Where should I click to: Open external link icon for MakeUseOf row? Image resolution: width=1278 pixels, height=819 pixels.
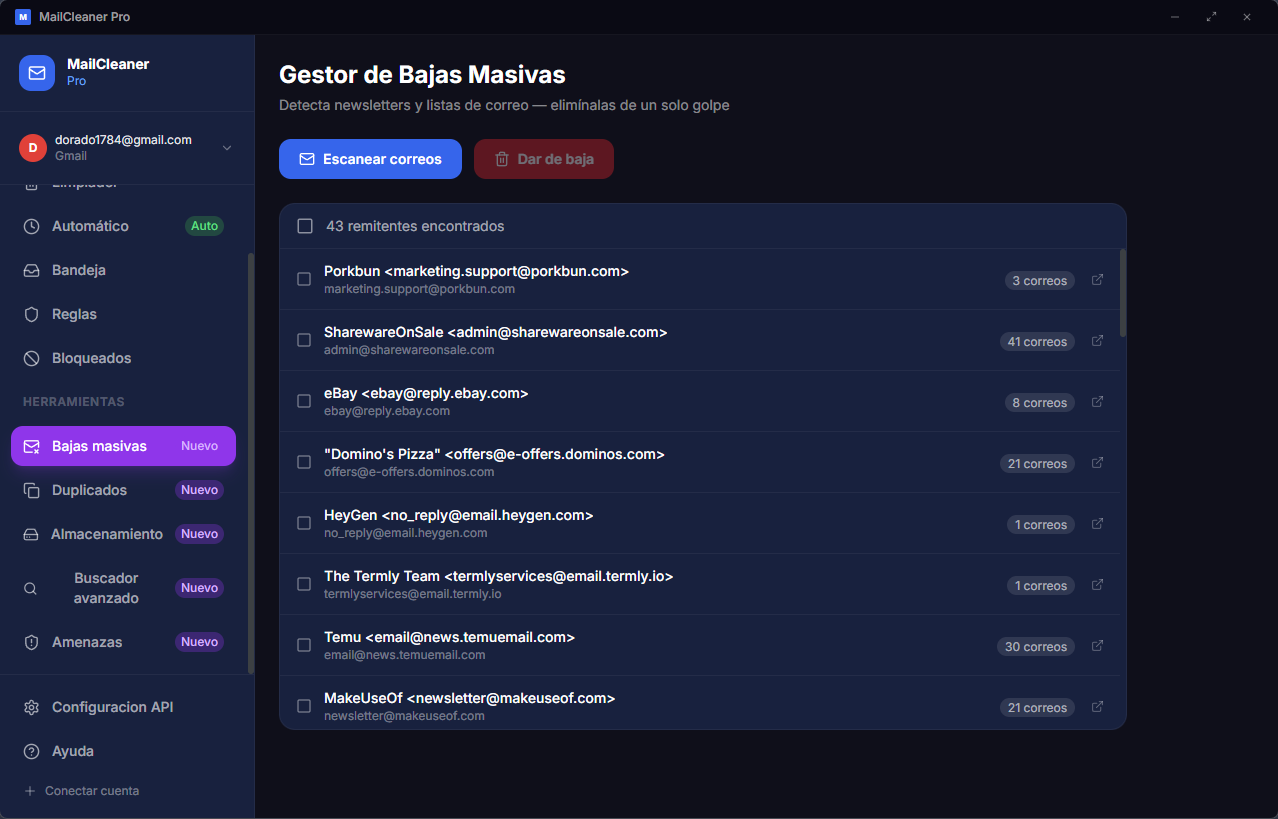point(1097,707)
